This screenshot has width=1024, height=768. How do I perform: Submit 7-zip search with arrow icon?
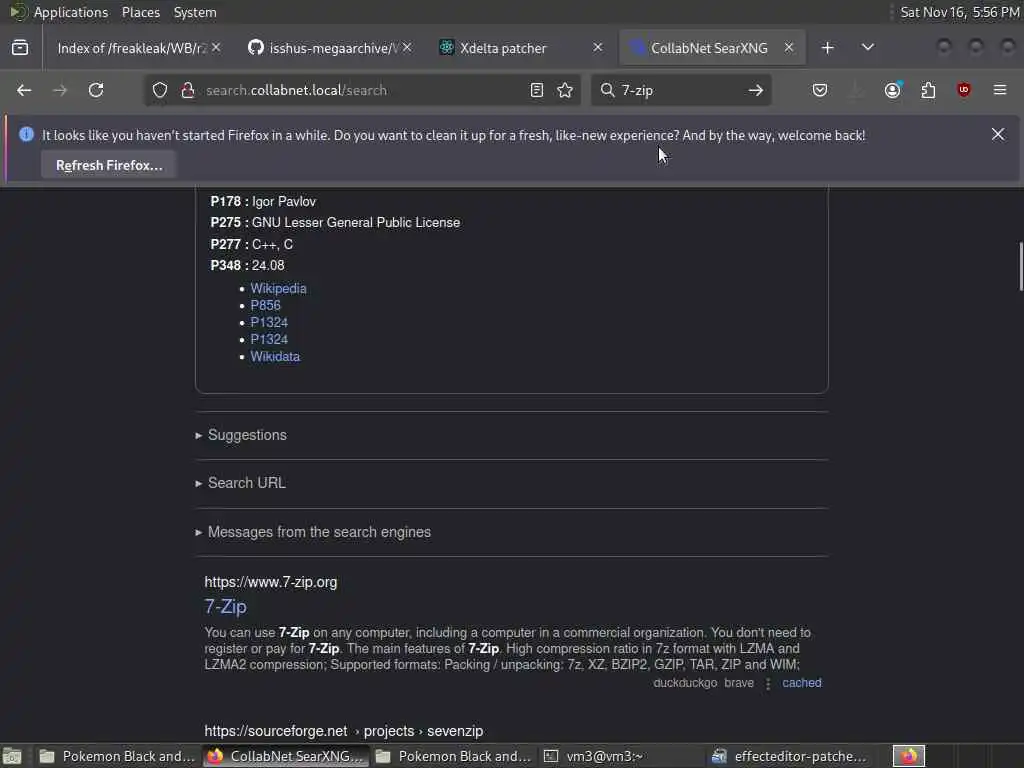tap(756, 90)
